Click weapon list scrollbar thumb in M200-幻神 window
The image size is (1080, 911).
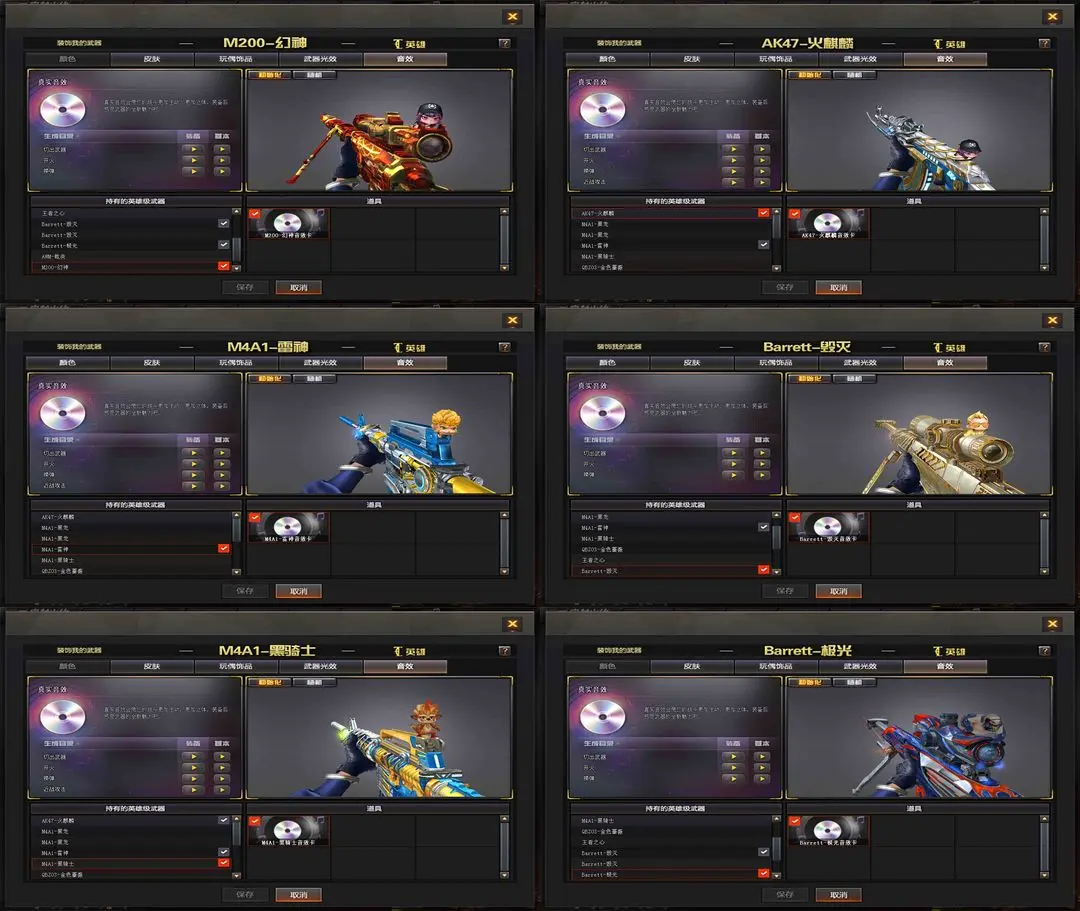point(236,249)
